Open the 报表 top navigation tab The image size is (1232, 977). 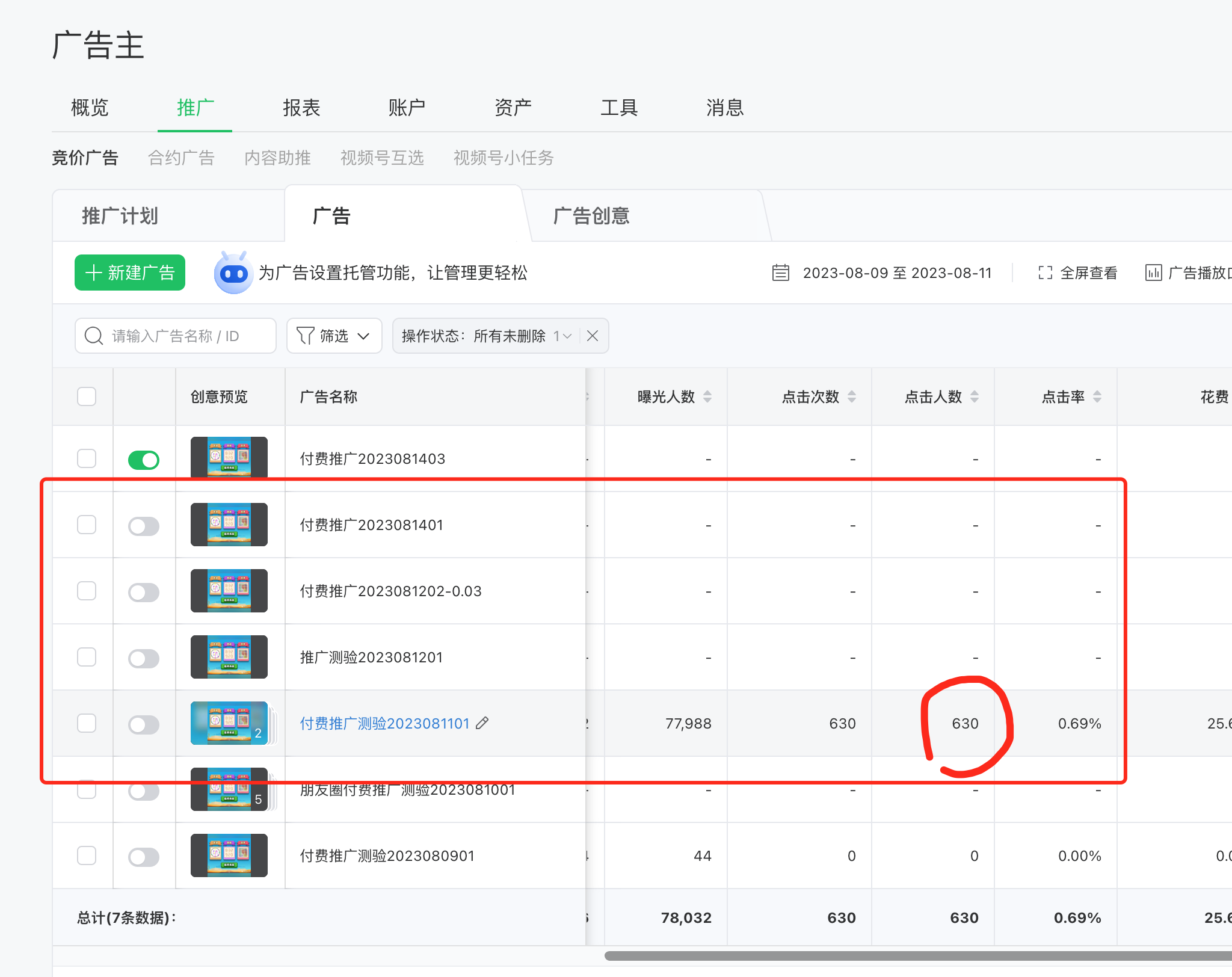301,108
